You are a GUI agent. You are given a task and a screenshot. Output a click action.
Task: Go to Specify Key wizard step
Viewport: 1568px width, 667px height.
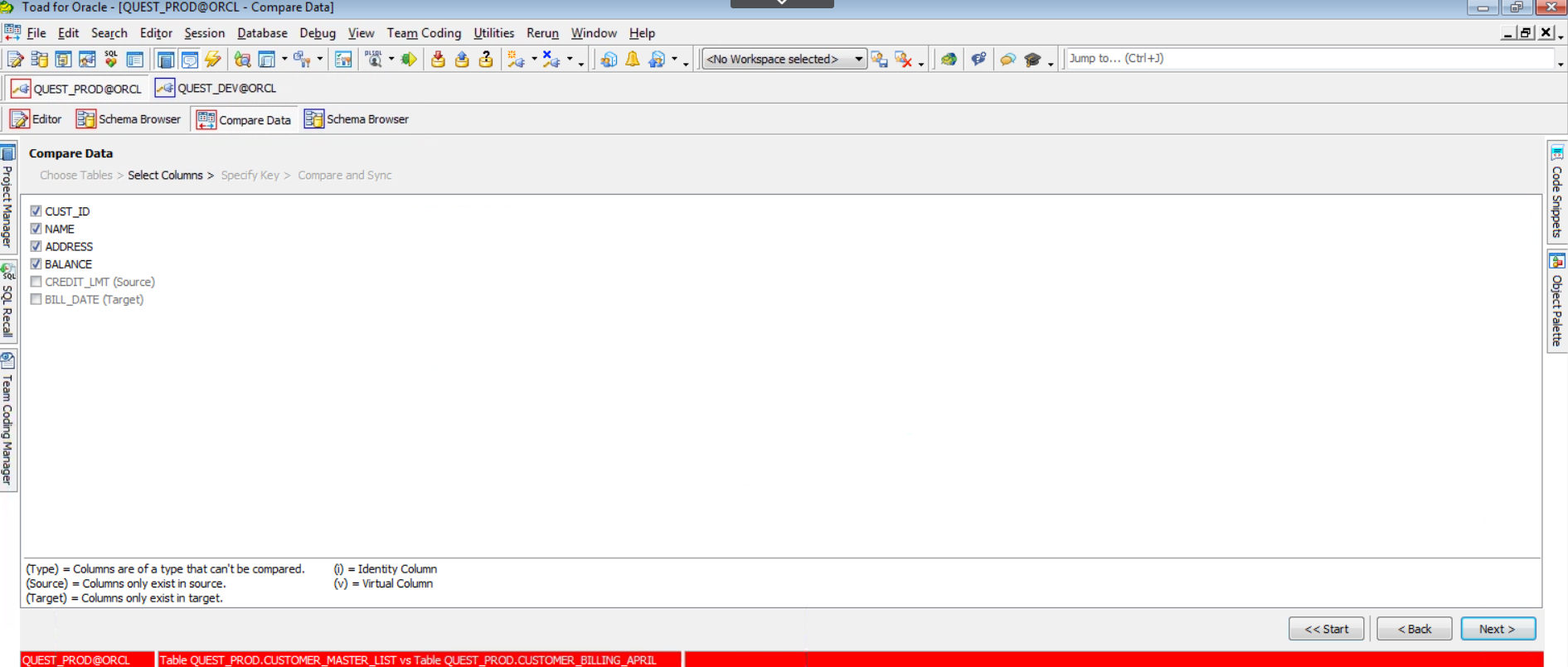coord(250,175)
